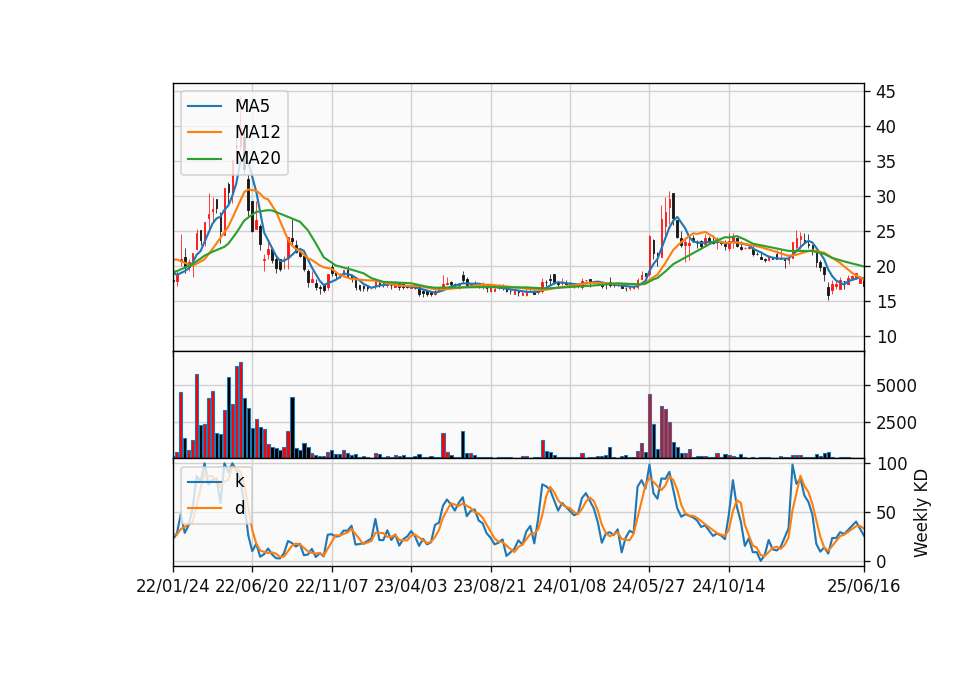Select the 24/05/27 date label
960x690 pixels.
(x=649, y=586)
